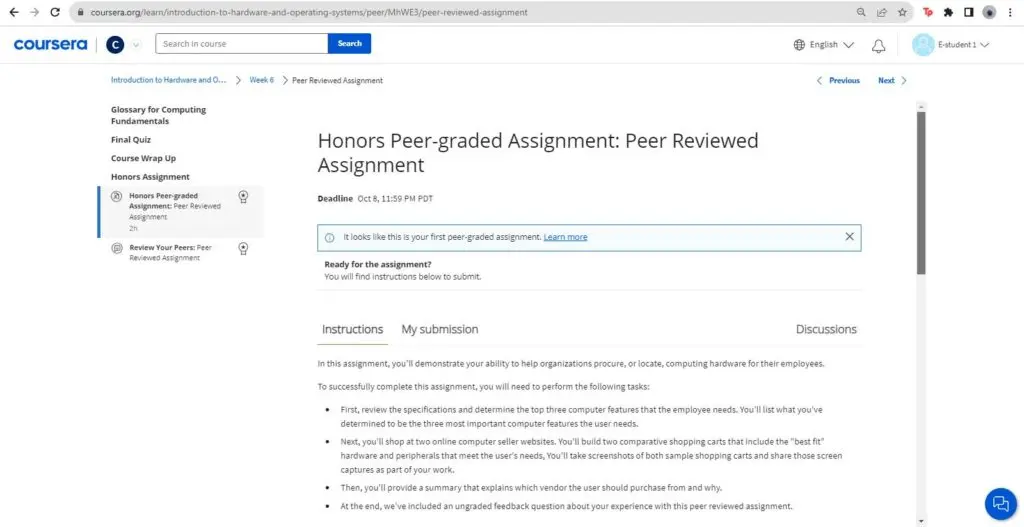
Task: Select Honors Peer-graded Assignment sidebar item
Action: pyautogui.click(x=181, y=212)
